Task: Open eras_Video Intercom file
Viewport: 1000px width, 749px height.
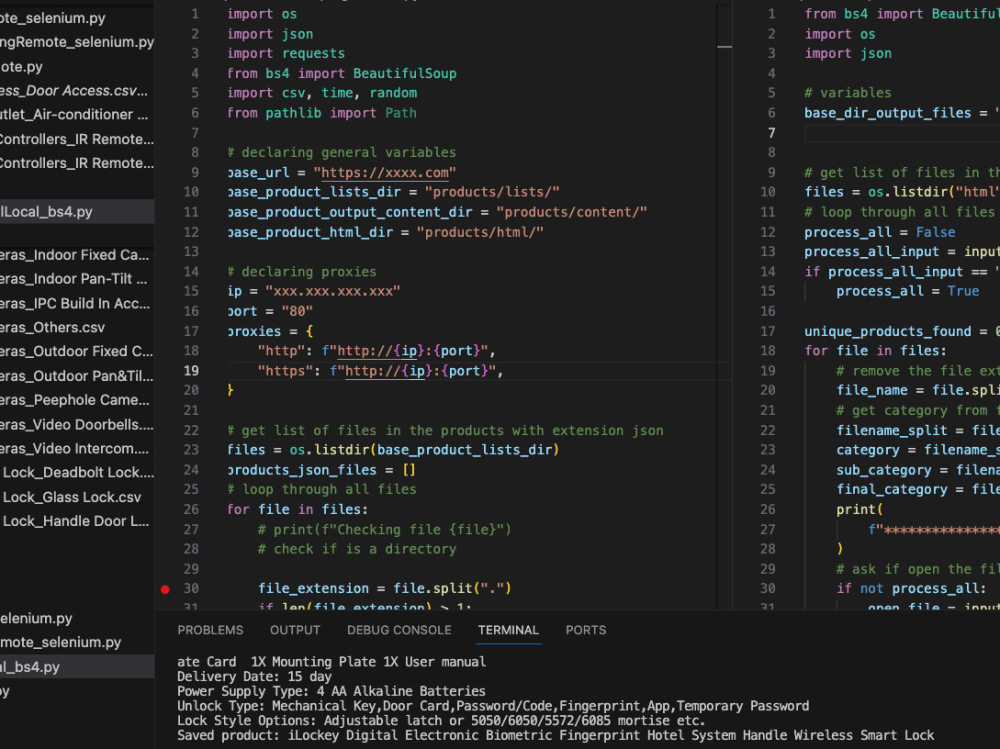Action: 77,449
